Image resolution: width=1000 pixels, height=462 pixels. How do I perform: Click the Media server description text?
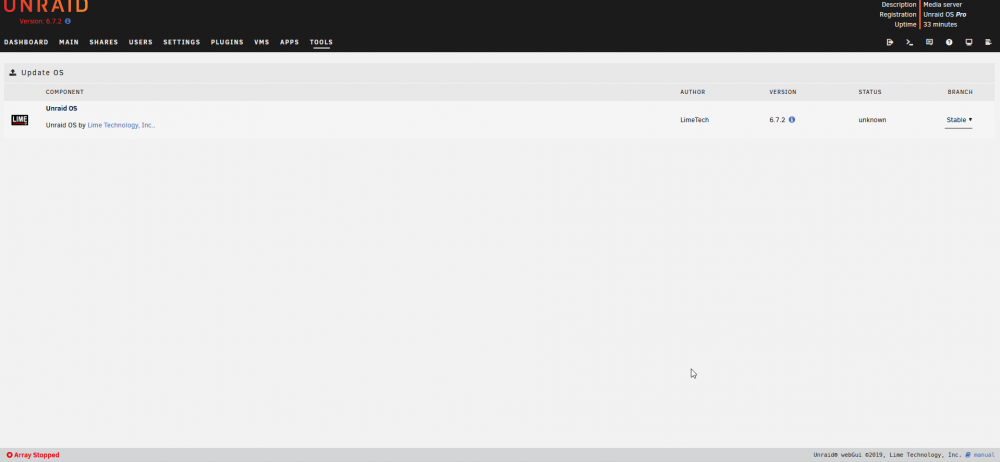tap(943, 4)
